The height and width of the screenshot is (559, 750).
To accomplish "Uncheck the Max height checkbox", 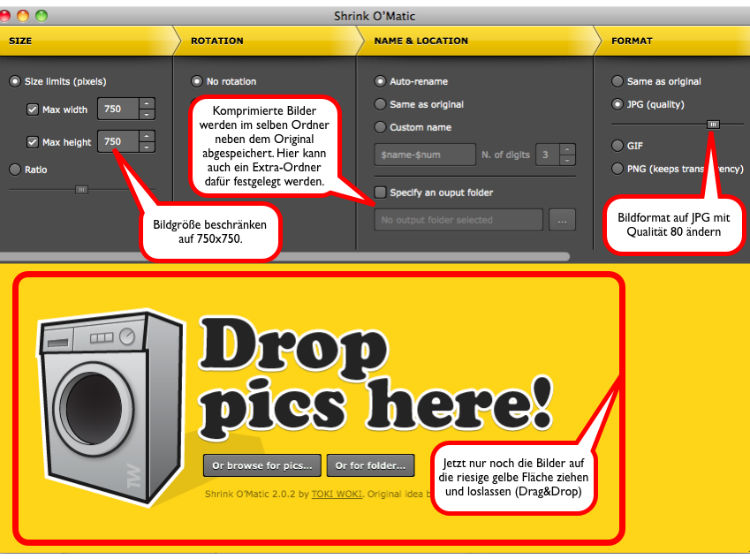I will coord(32,142).
